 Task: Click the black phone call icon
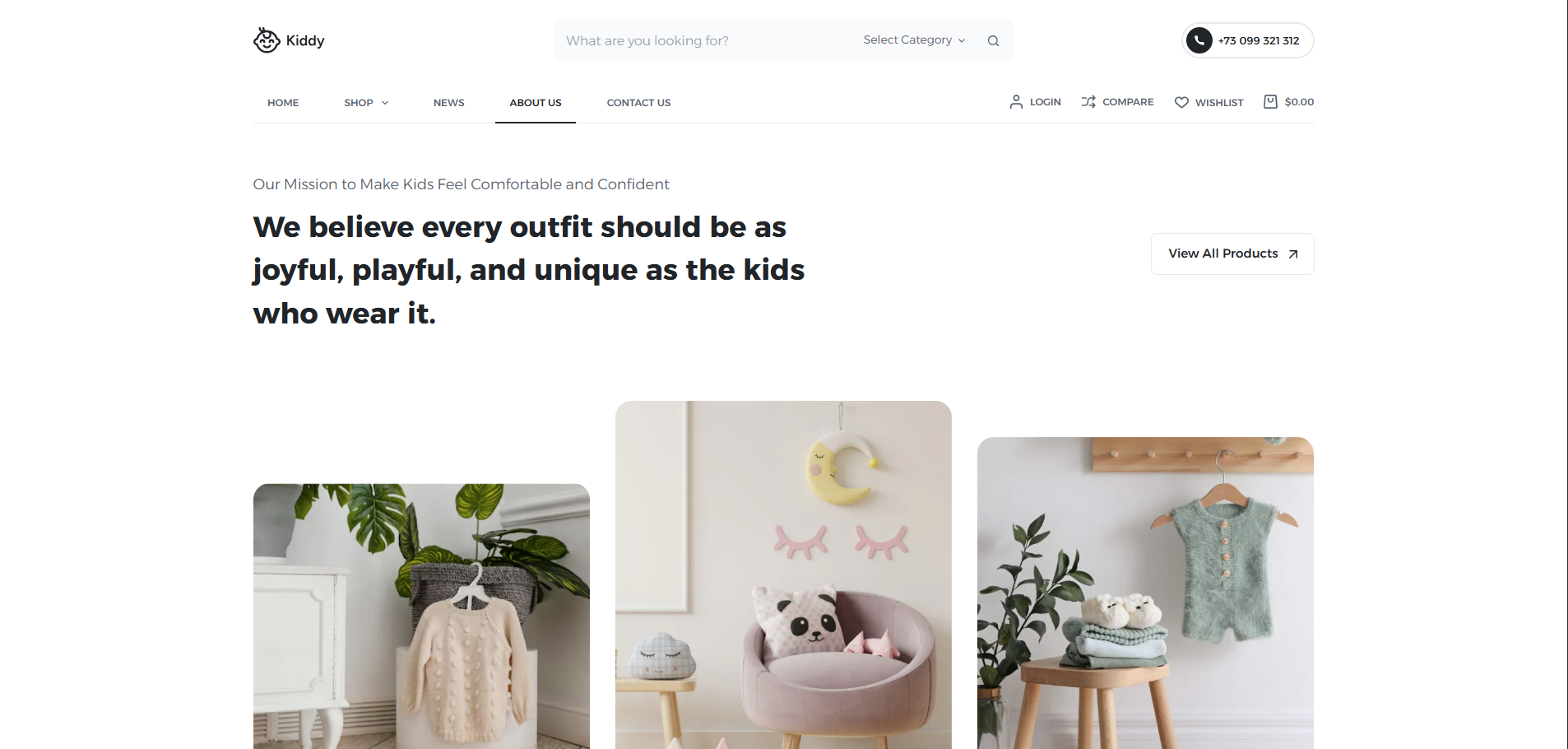(x=1199, y=40)
